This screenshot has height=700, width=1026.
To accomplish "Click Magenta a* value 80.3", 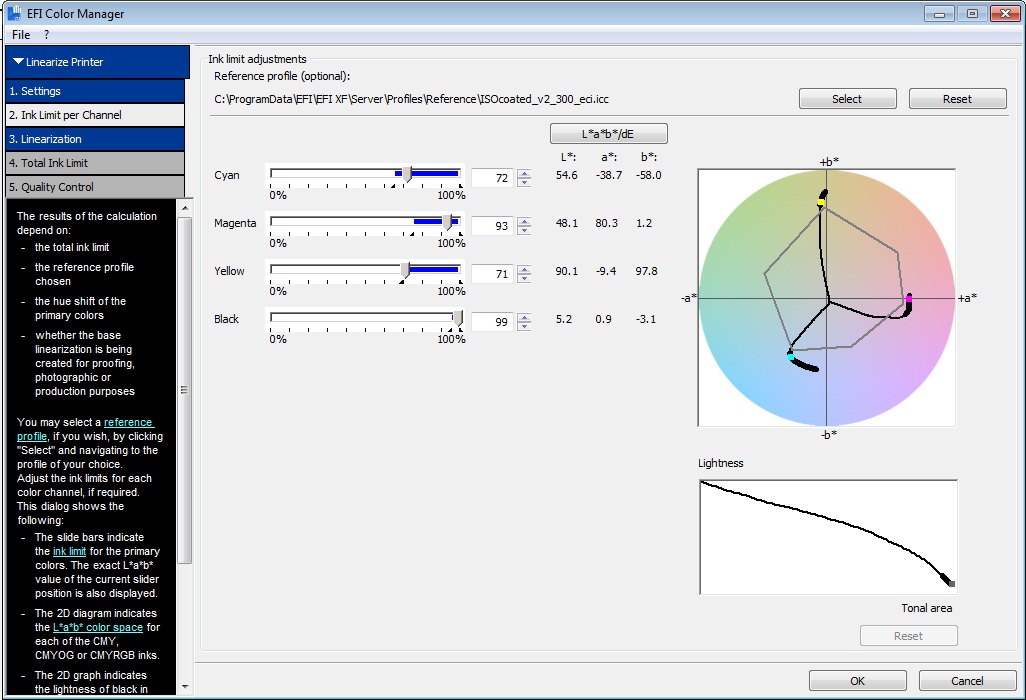I will [607, 223].
